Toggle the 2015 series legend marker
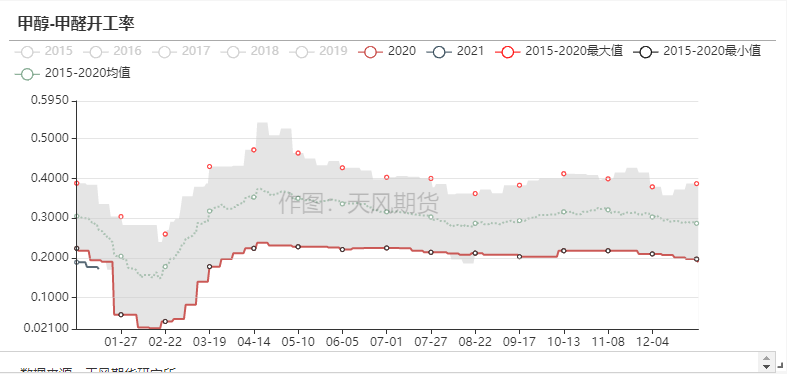This screenshot has width=787, height=374. click(x=27, y=52)
